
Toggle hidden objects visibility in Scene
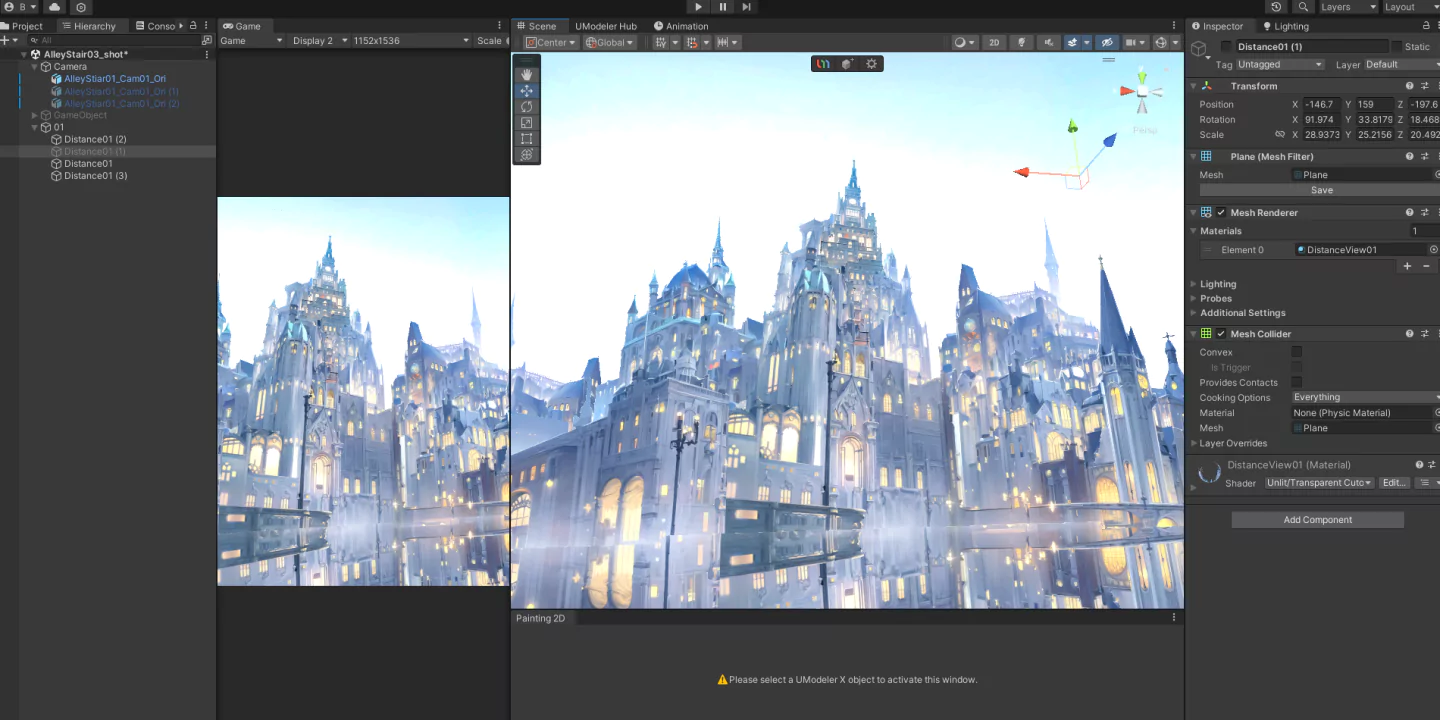(1106, 42)
